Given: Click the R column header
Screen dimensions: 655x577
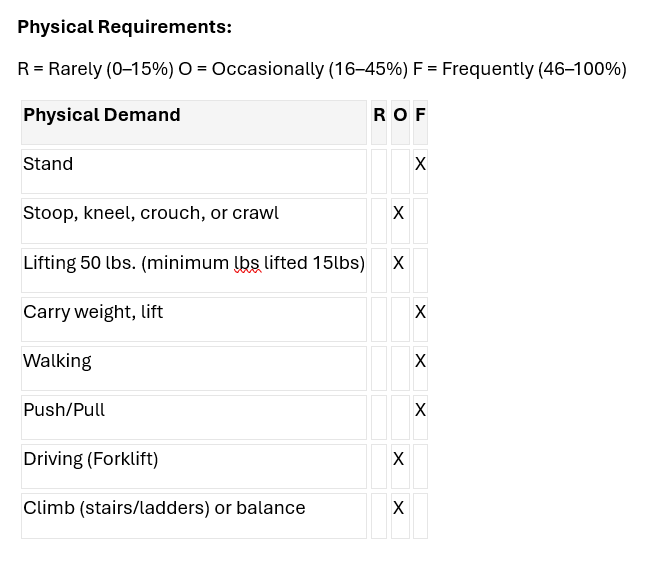Looking at the screenshot, I should (379, 115).
